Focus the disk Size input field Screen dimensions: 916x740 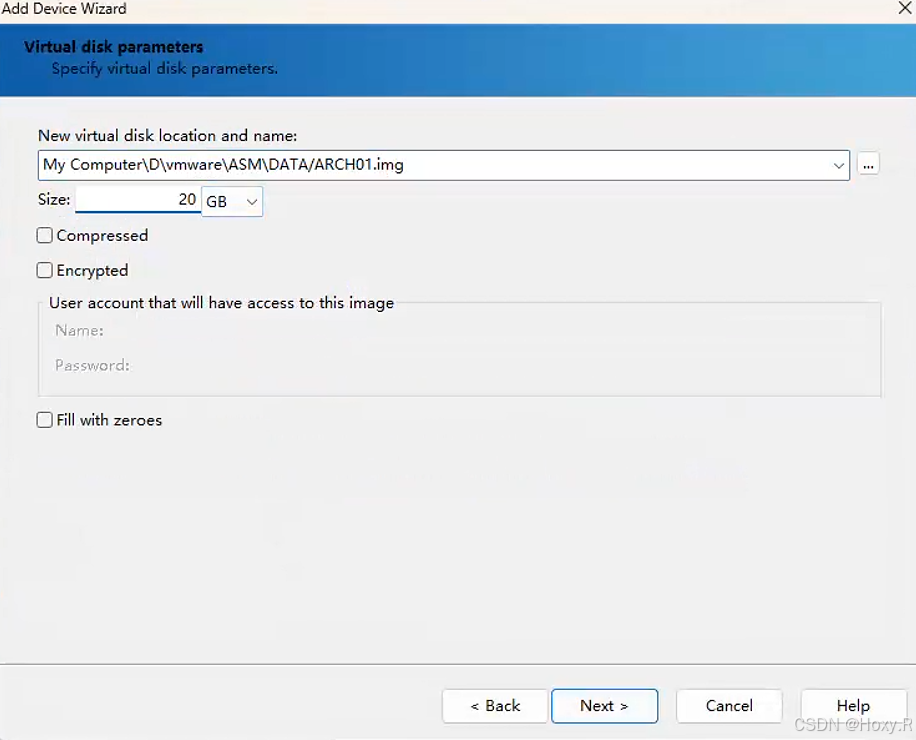tap(138, 200)
